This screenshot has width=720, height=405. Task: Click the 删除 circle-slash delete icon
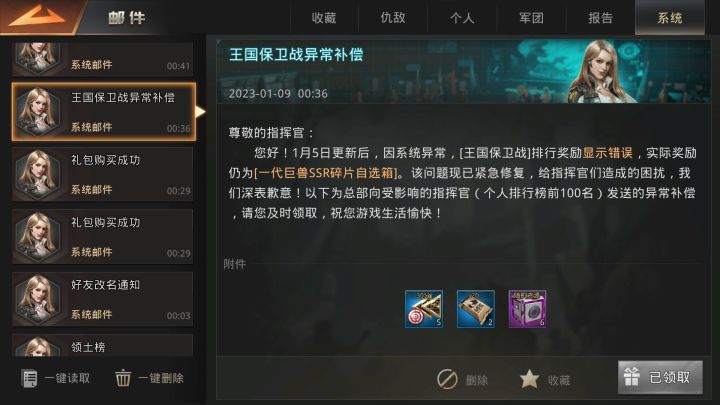tap(447, 379)
